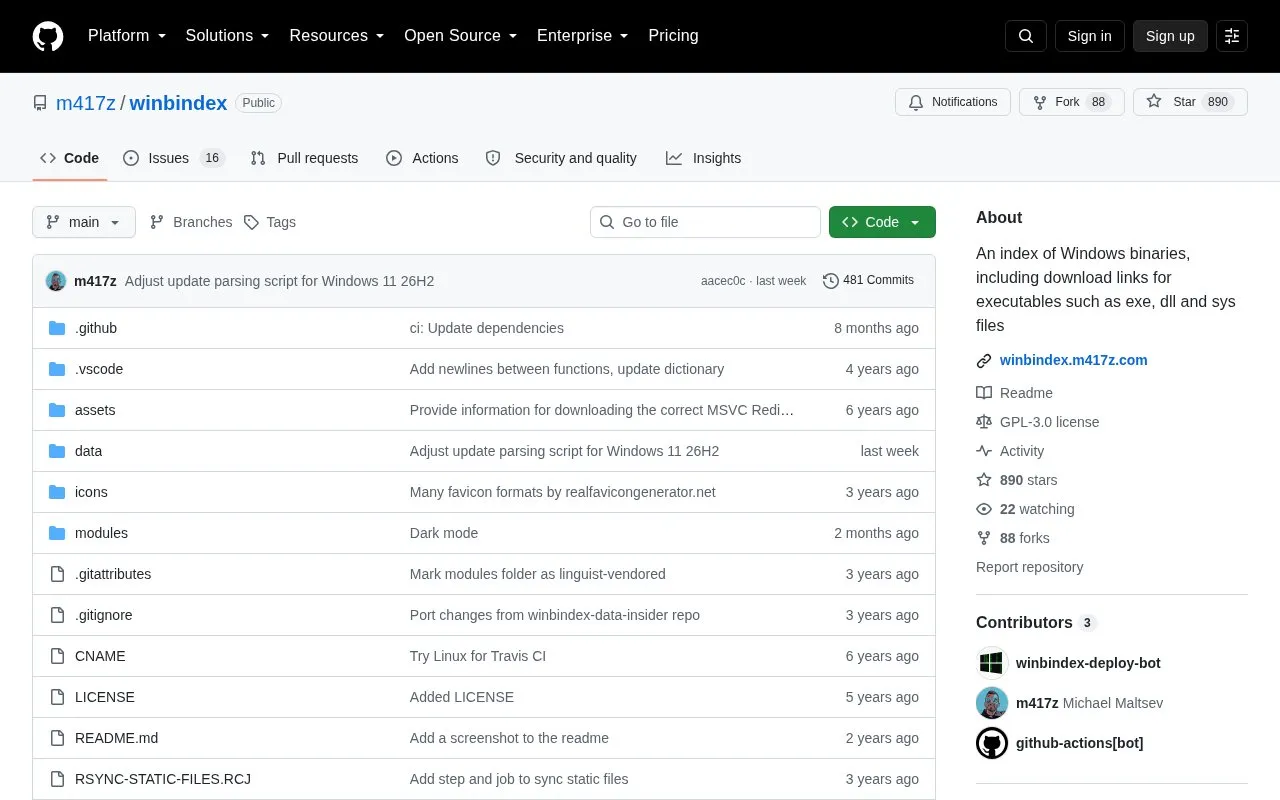The image size is (1280, 800).
Task: Switch to the Insights tab
Action: coord(704,158)
